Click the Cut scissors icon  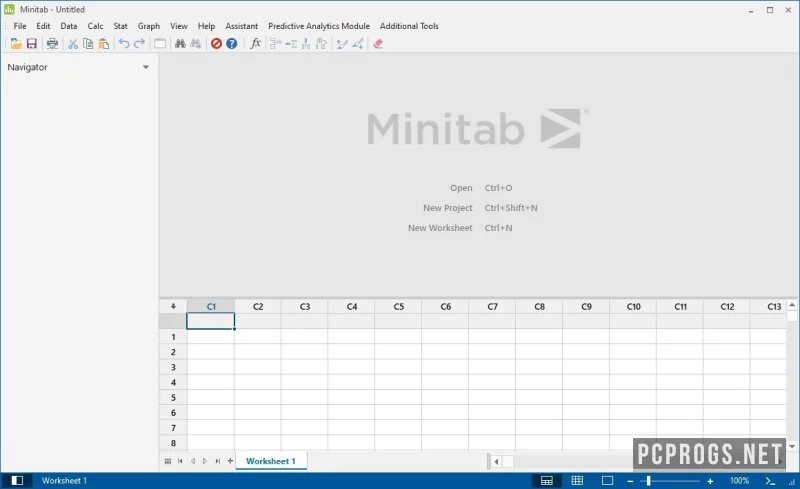click(73, 44)
